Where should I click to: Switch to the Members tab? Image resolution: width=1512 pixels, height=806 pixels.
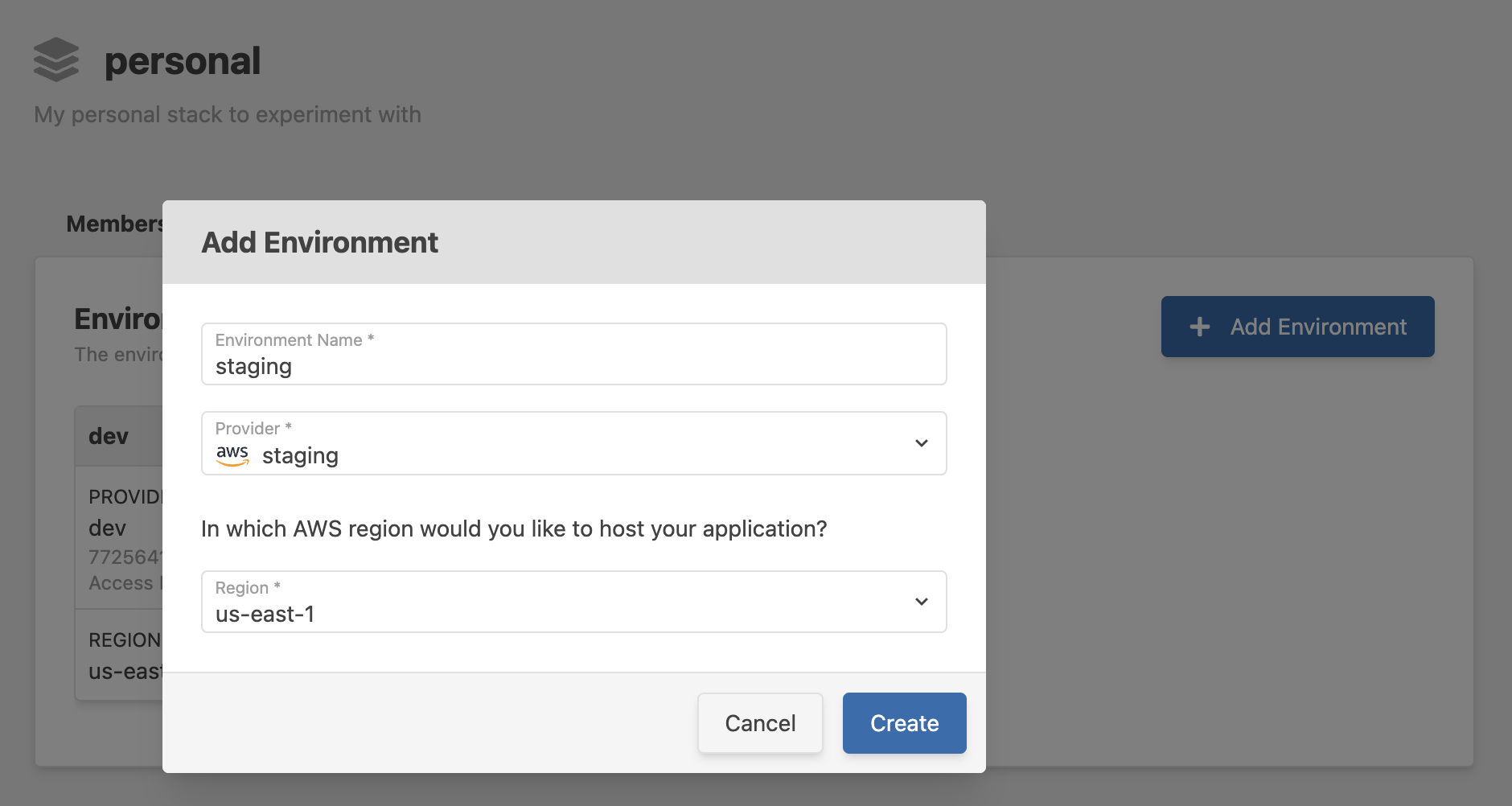114,224
